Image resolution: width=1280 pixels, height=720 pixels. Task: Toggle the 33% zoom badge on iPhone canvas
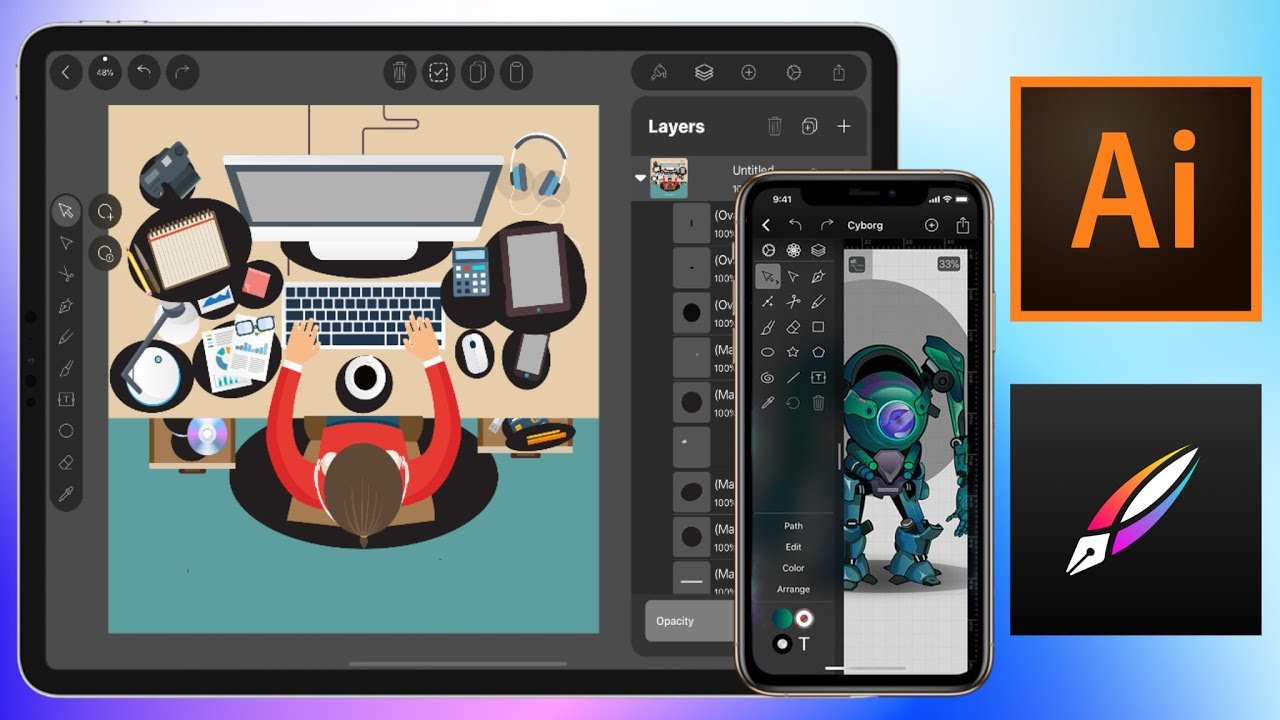click(x=948, y=264)
